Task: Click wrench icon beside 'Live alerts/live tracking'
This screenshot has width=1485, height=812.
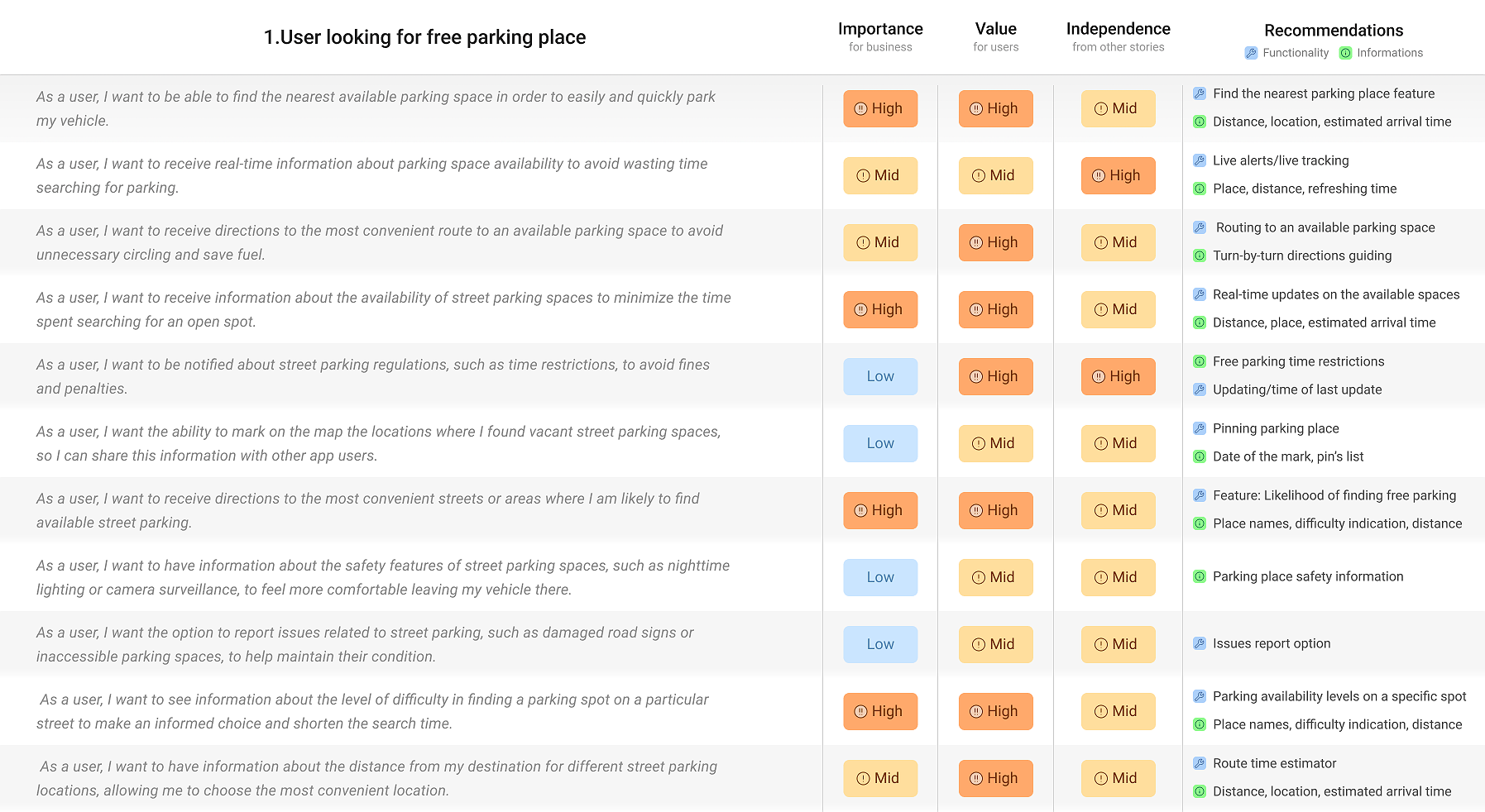Action: 1200,160
